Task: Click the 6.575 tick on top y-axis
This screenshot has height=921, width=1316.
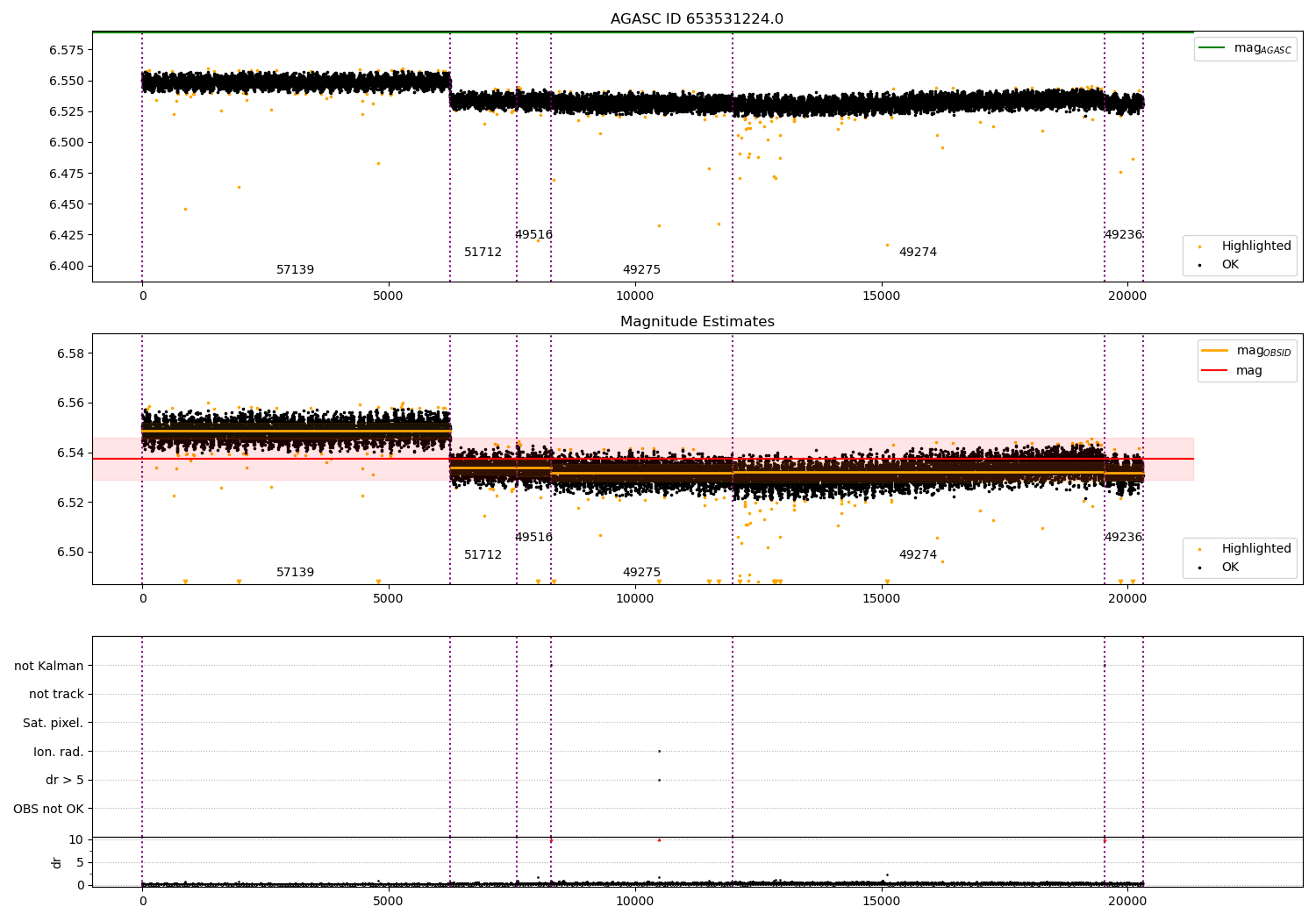Action: point(66,50)
